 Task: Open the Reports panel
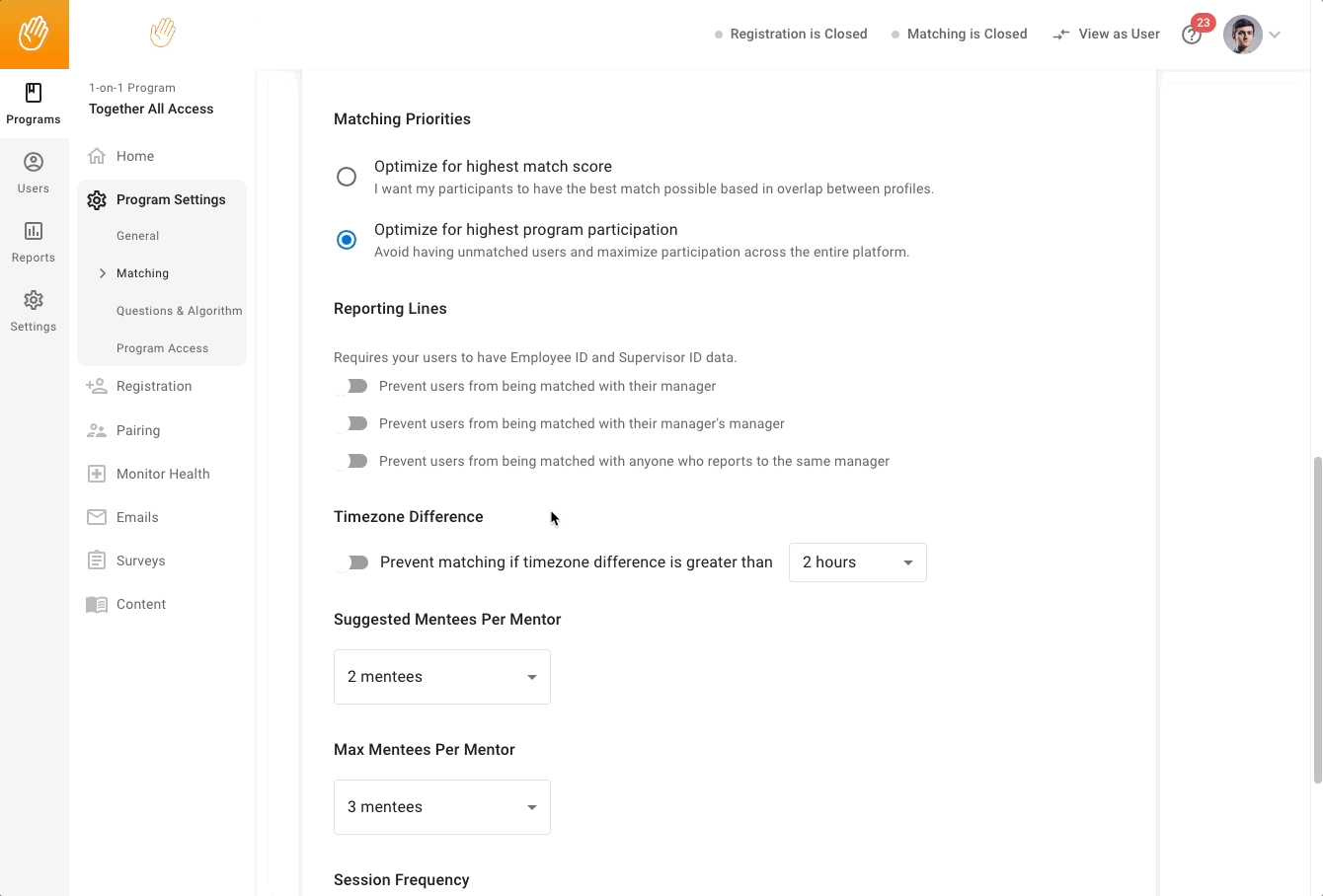pyautogui.click(x=34, y=240)
